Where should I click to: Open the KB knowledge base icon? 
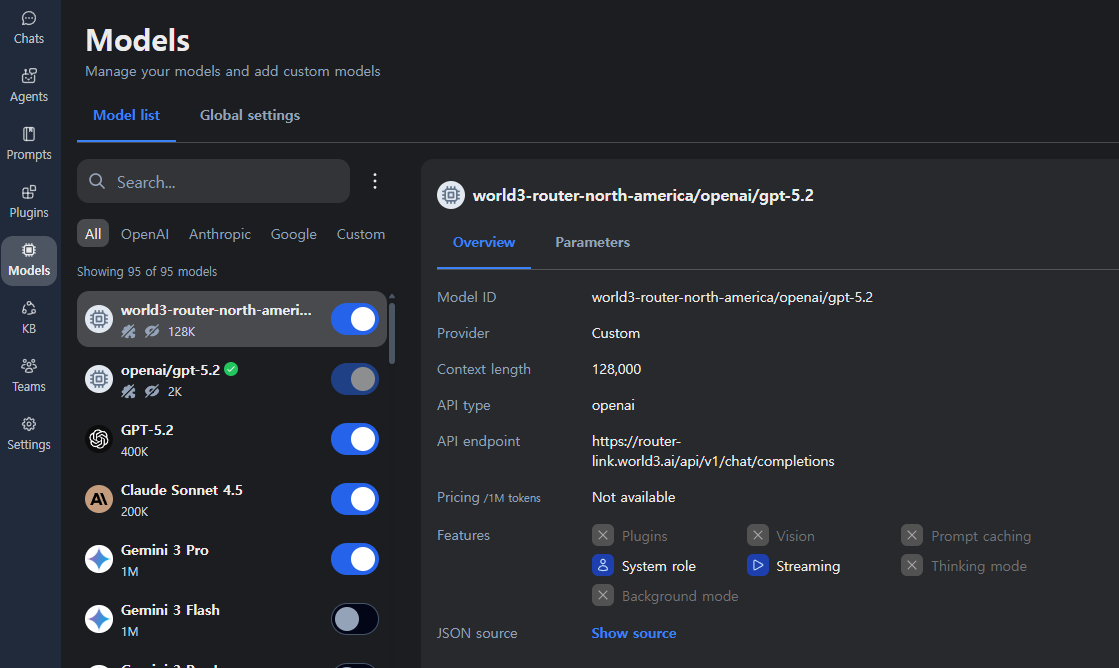(29, 317)
